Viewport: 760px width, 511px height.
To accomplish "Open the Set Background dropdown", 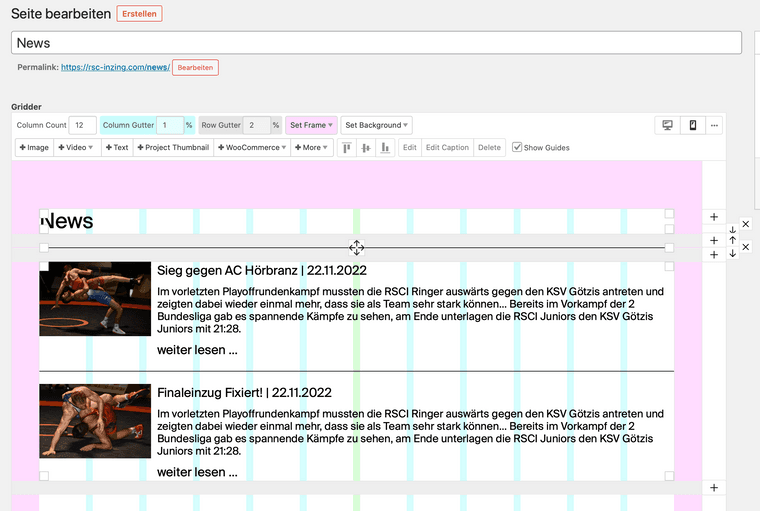I will [376, 125].
